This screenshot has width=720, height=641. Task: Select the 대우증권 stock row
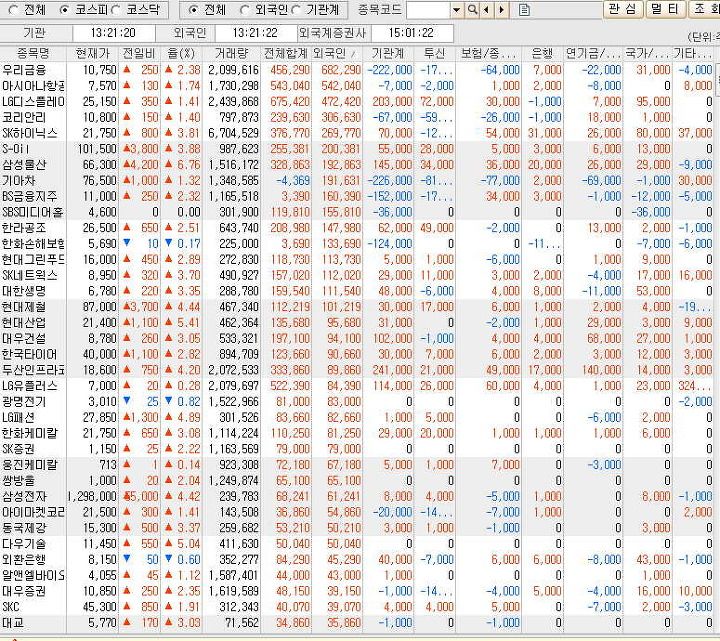click(x=356, y=591)
